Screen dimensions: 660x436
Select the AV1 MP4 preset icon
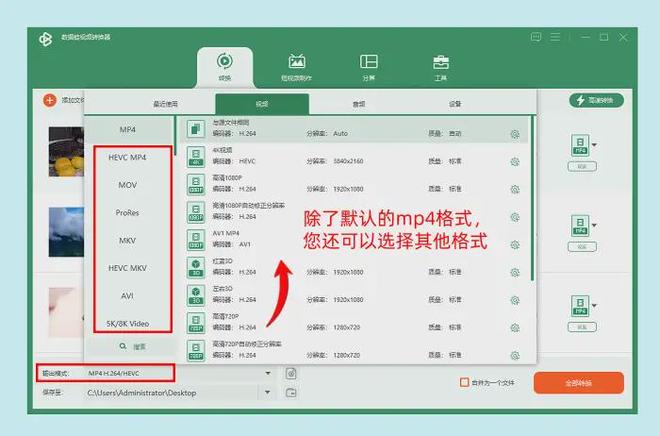(196, 240)
